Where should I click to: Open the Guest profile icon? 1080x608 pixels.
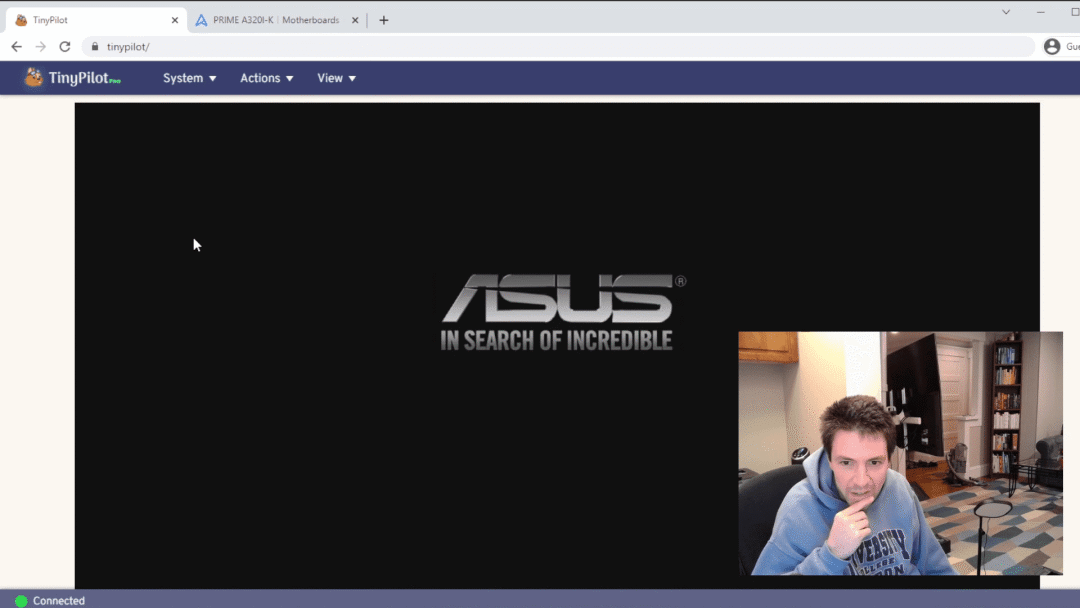tap(1051, 47)
